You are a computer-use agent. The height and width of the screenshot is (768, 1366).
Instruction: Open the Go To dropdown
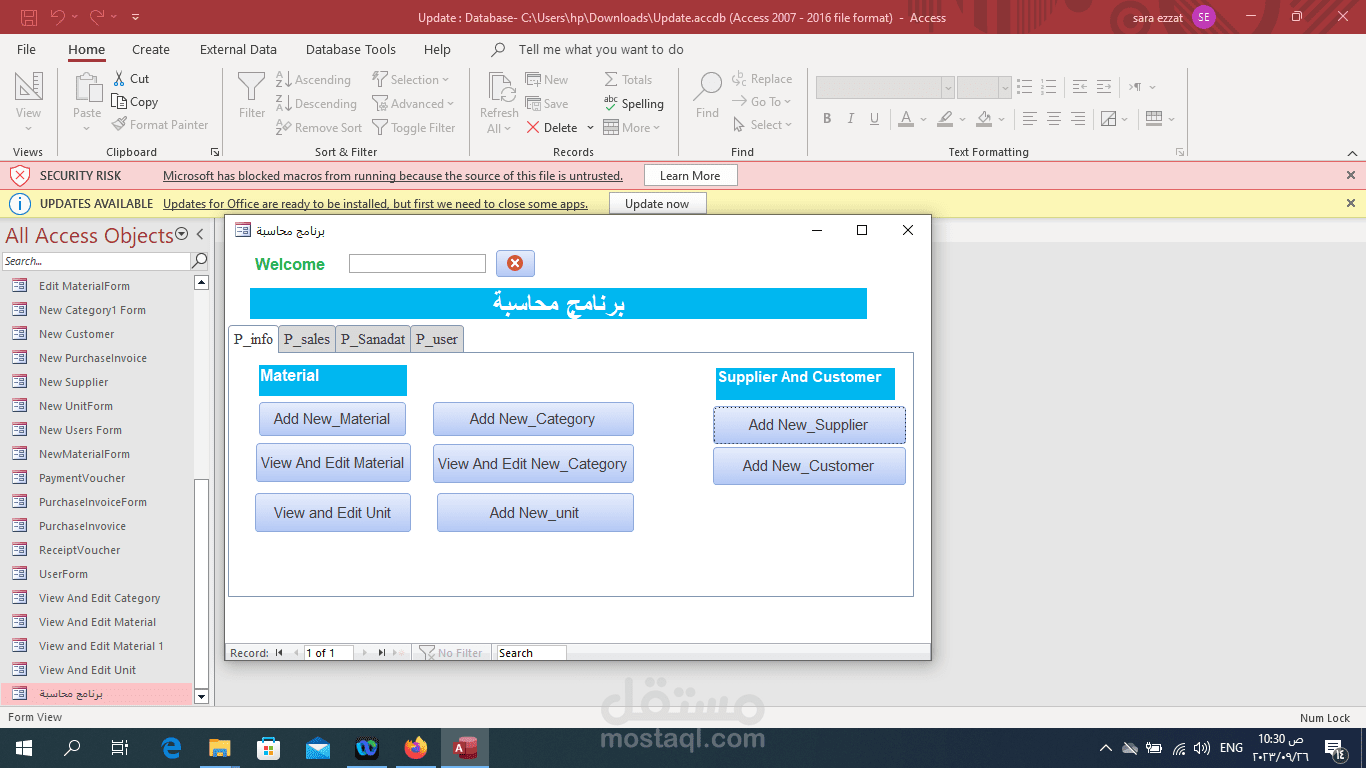(761, 102)
